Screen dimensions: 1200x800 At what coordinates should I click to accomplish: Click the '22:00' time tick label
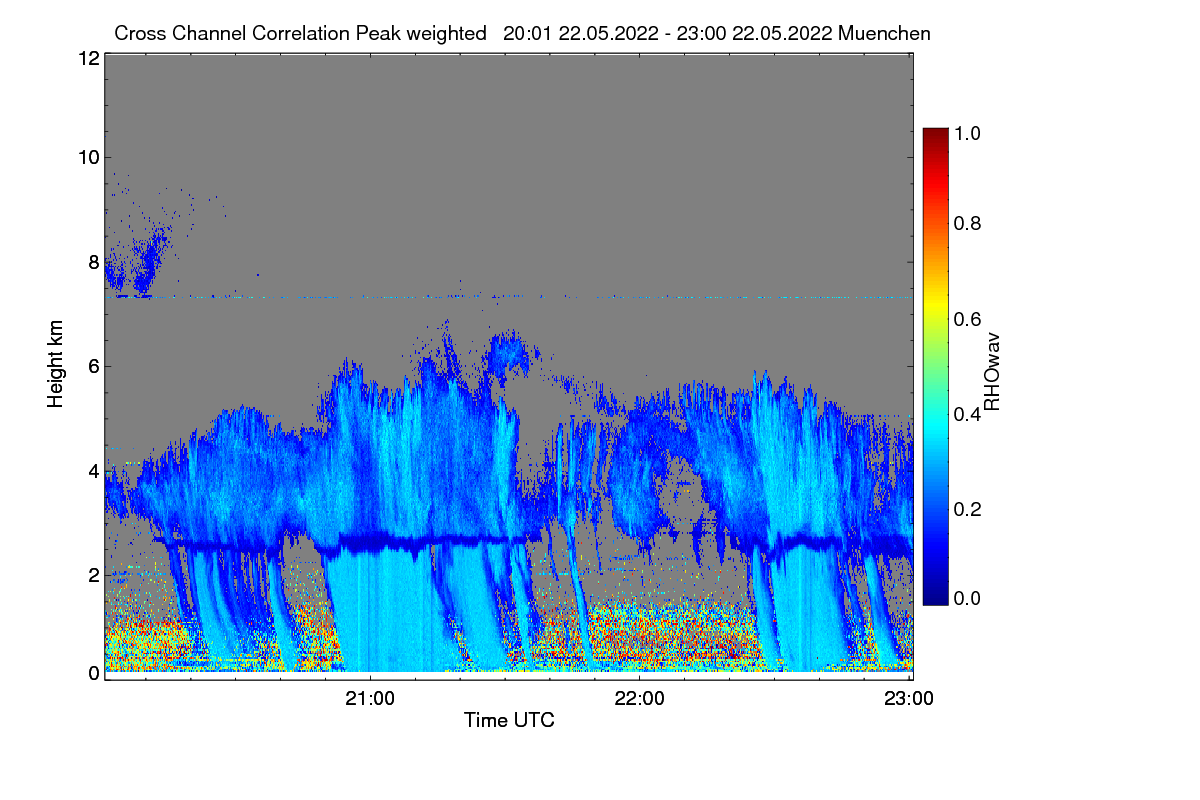(x=639, y=698)
